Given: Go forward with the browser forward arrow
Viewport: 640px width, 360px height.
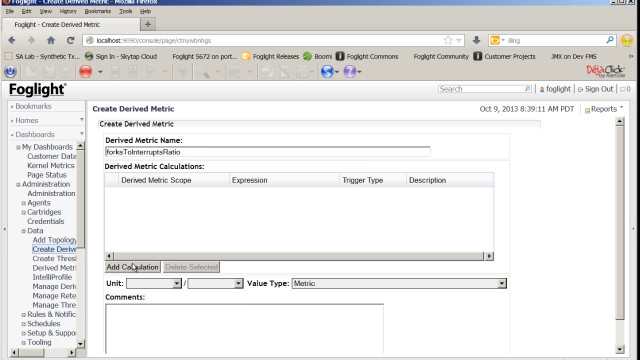Looking at the screenshot, I should coord(31,40).
